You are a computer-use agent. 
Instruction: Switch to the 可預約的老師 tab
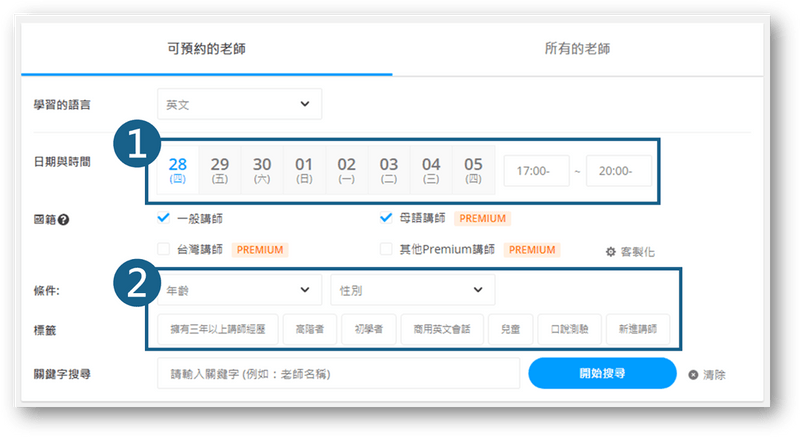point(207,47)
